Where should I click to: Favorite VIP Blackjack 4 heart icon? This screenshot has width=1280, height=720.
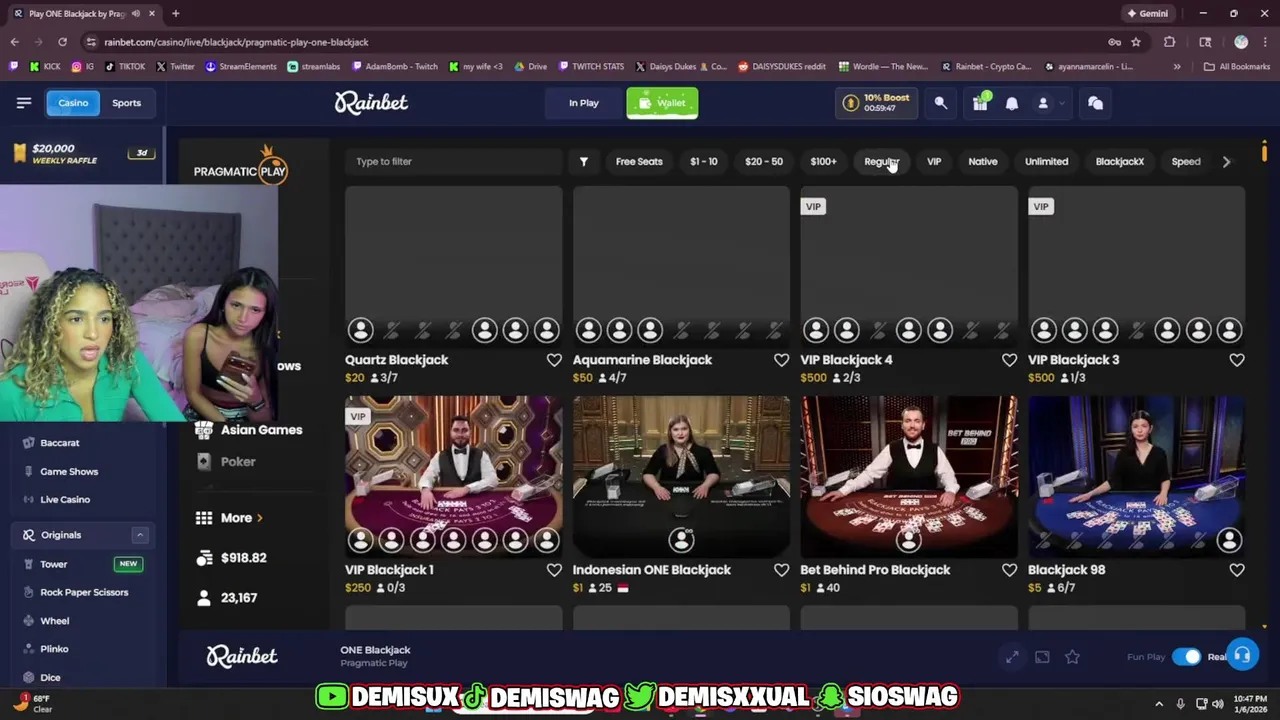pos(1009,360)
